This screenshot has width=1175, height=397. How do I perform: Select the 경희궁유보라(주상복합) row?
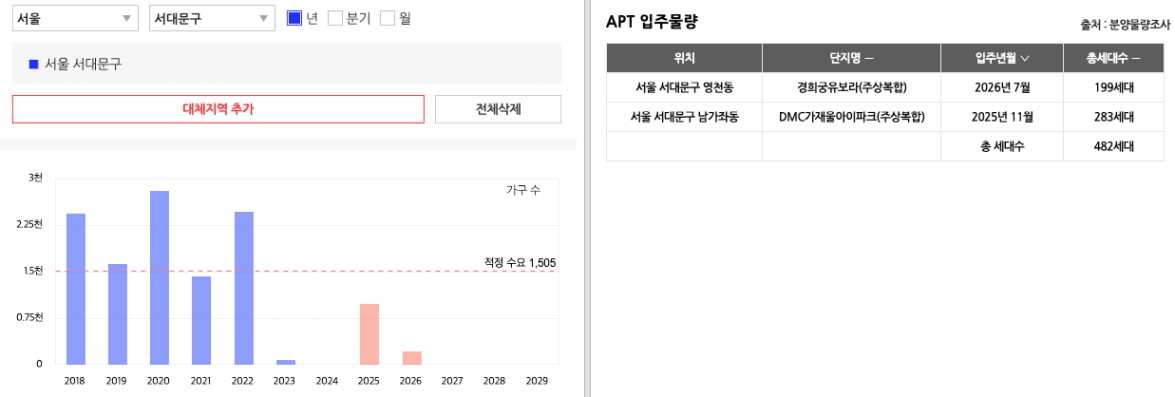pos(884,87)
